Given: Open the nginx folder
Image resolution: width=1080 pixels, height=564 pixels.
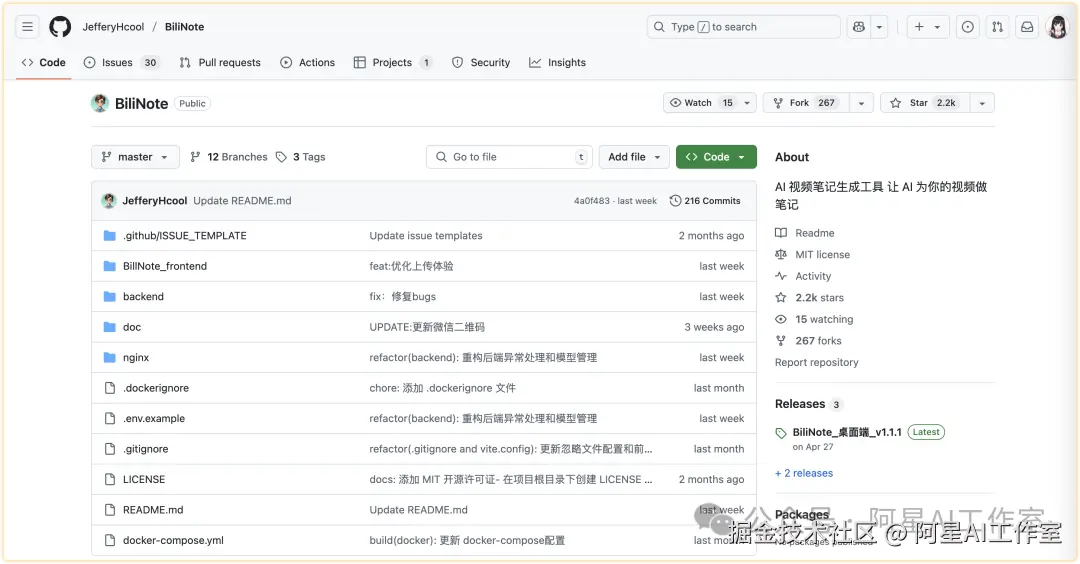Looking at the screenshot, I should [x=136, y=357].
